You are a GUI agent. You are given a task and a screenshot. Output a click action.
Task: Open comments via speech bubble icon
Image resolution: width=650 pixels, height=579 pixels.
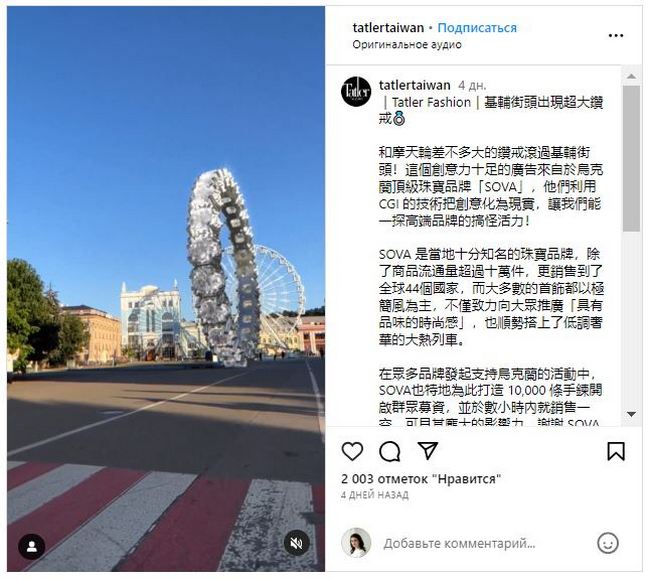point(390,451)
